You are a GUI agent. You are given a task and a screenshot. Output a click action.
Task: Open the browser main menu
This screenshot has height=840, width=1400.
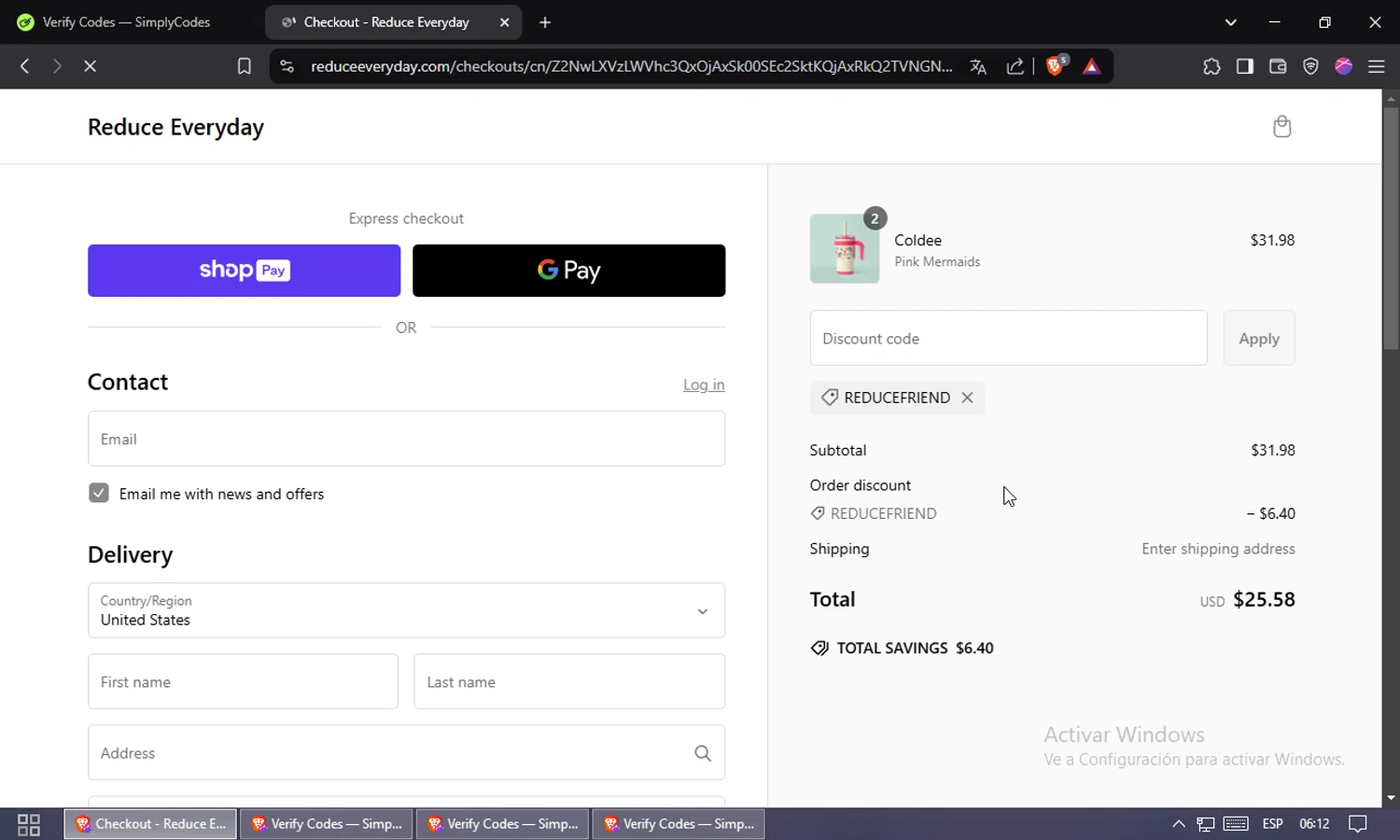(1377, 66)
